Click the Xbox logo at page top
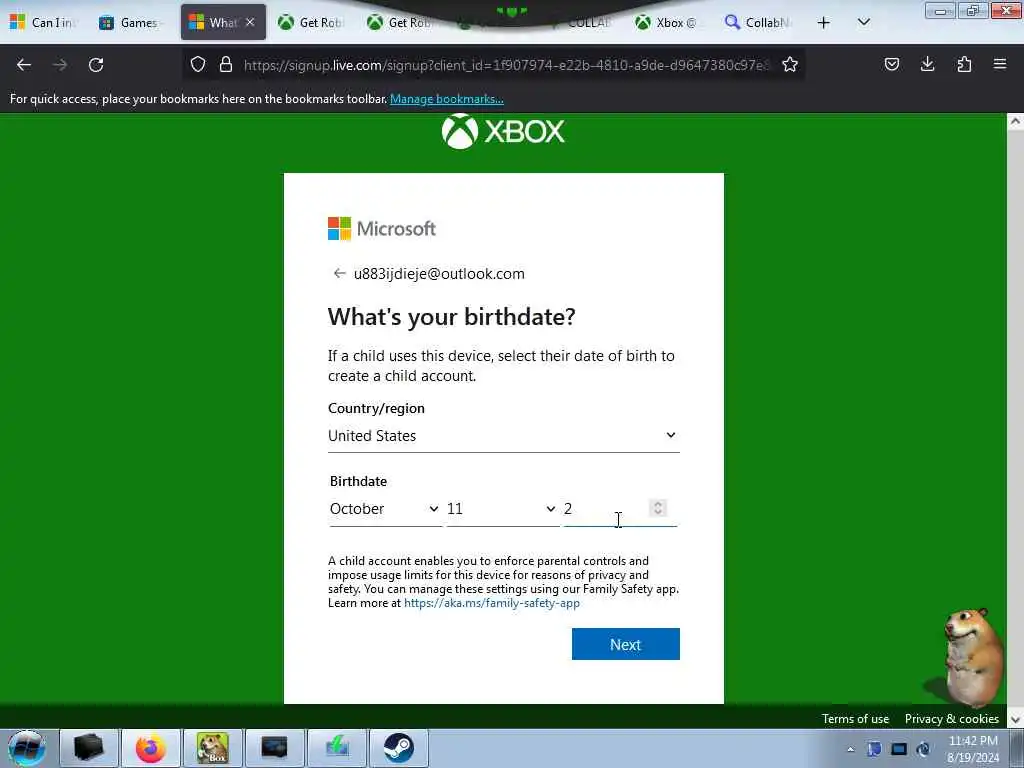The width and height of the screenshot is (1024, 768). 503,131
